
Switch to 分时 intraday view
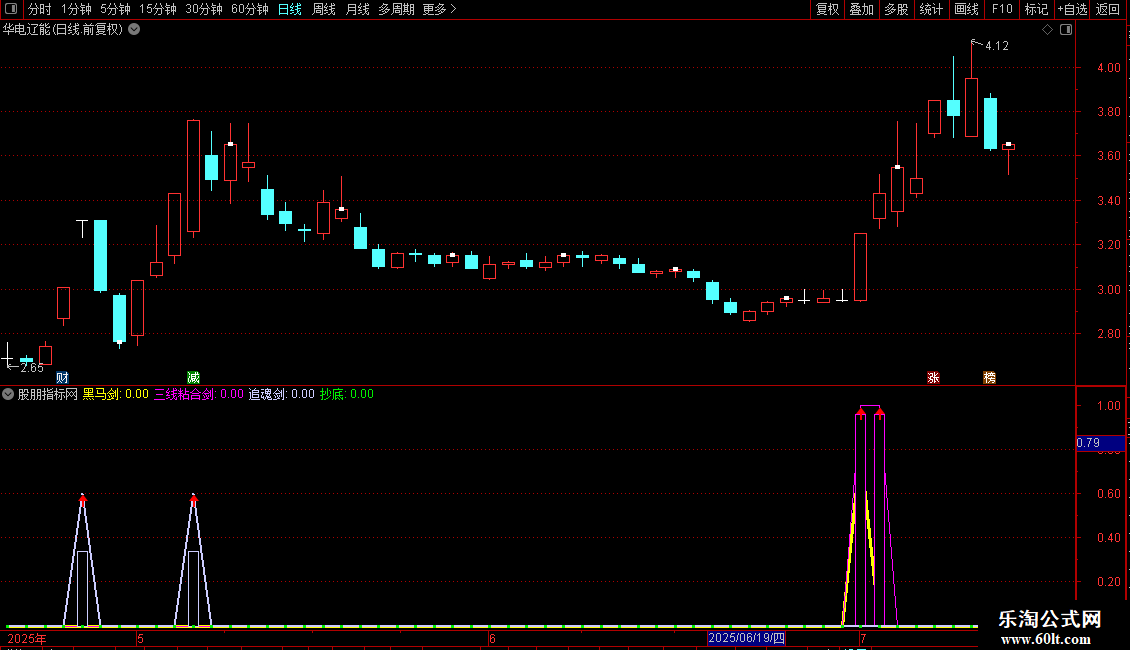pos(40,9)
